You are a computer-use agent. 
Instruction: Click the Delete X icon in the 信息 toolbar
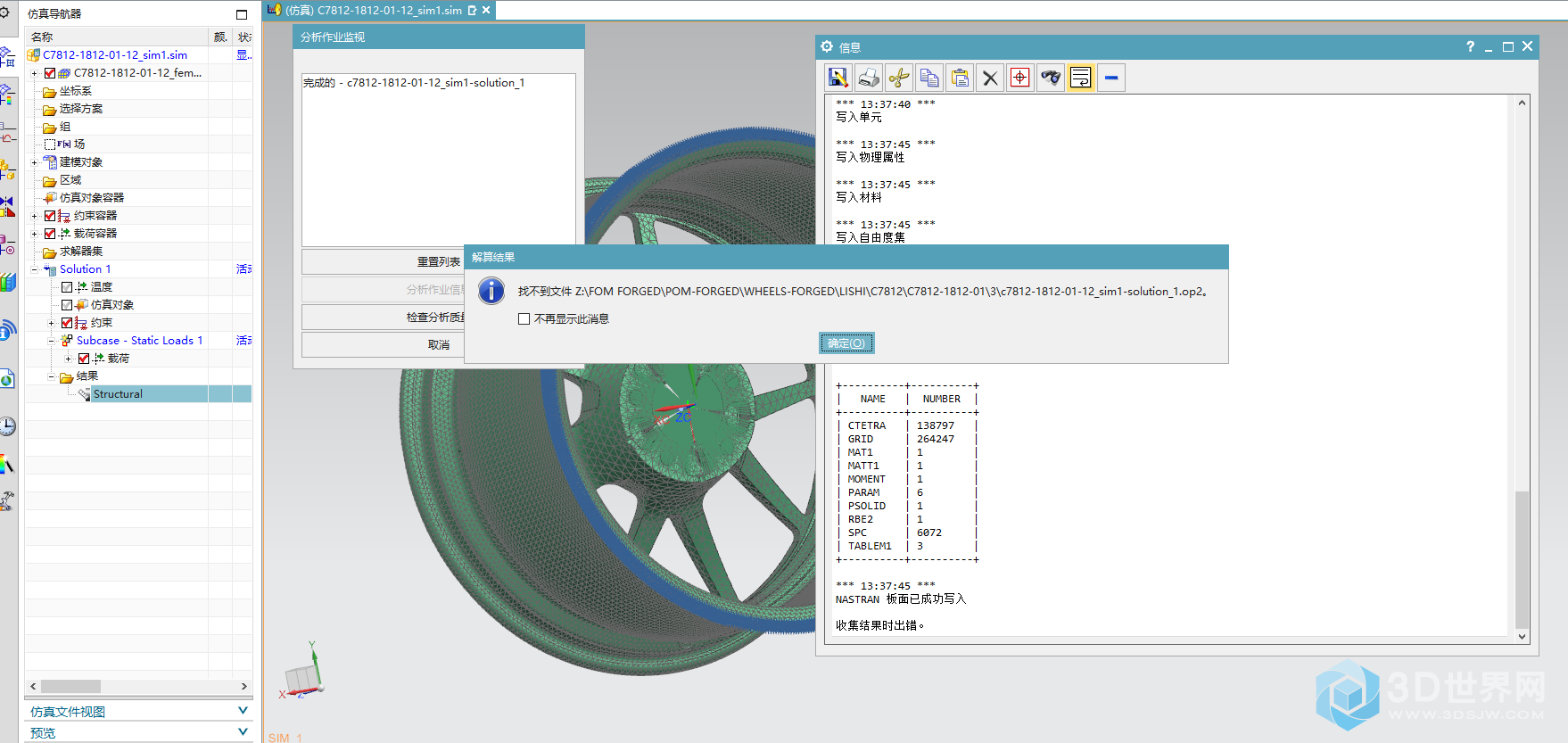pos(990,78)
